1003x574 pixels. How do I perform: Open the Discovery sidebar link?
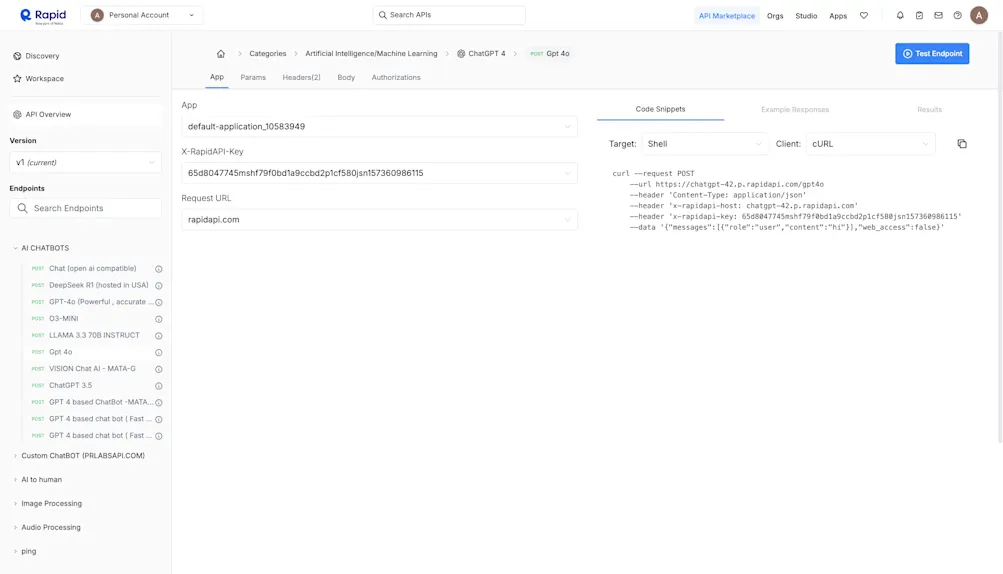tap(36, 56)
